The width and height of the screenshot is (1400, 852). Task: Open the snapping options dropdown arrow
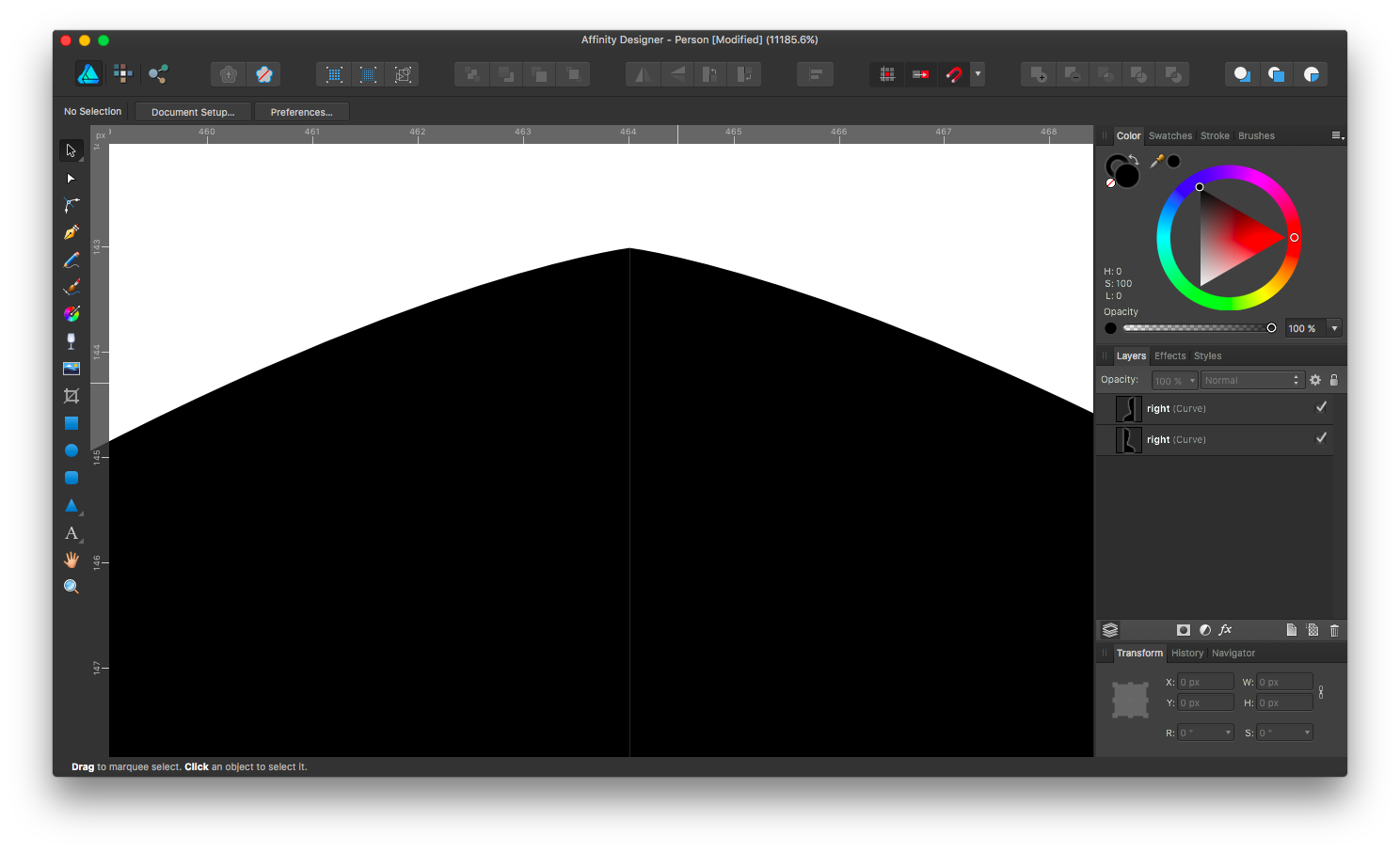[x=978, y=74]
